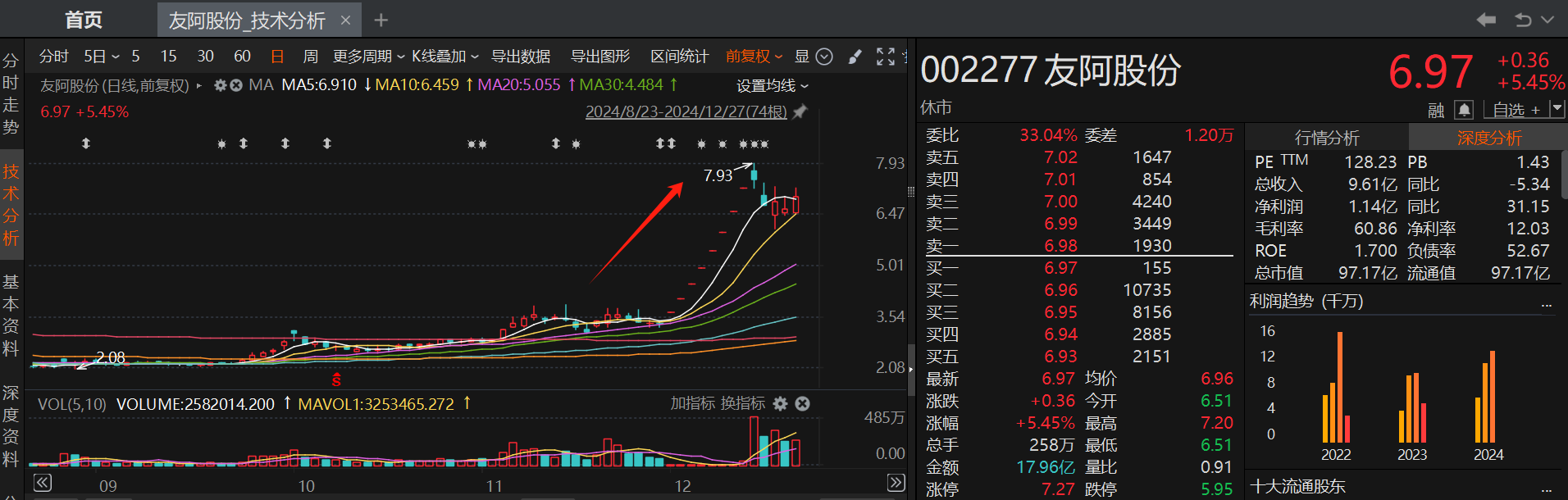This screenshot has height=500, width=1568.
Task: Click the undo return arrow icon
Action: click(x=1523, y=20)
